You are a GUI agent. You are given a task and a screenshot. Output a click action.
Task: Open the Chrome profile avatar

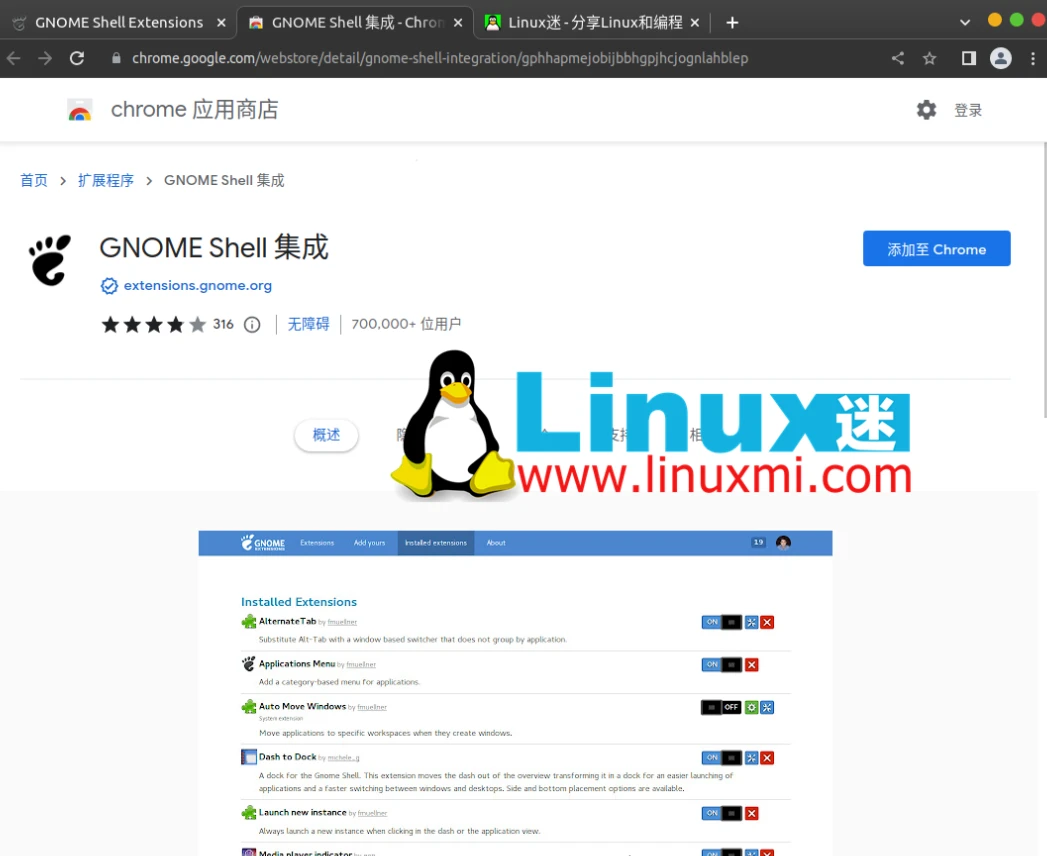tap(1000, 59)
